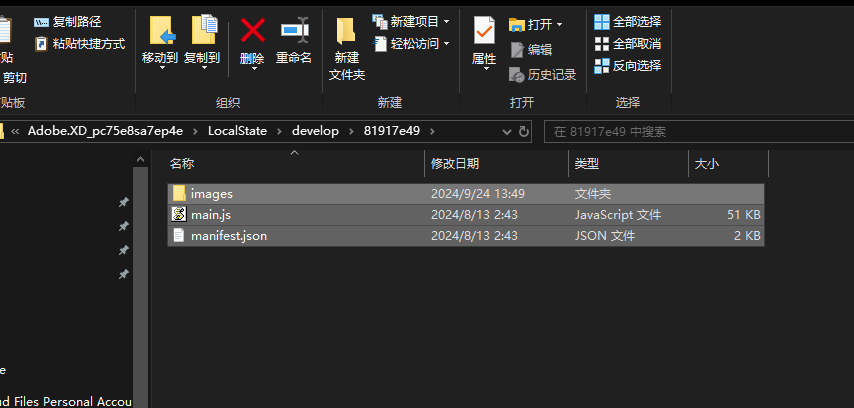Sort by the 修改日期 column header
This screenshot has width=854, height=408.
point(455,163)
